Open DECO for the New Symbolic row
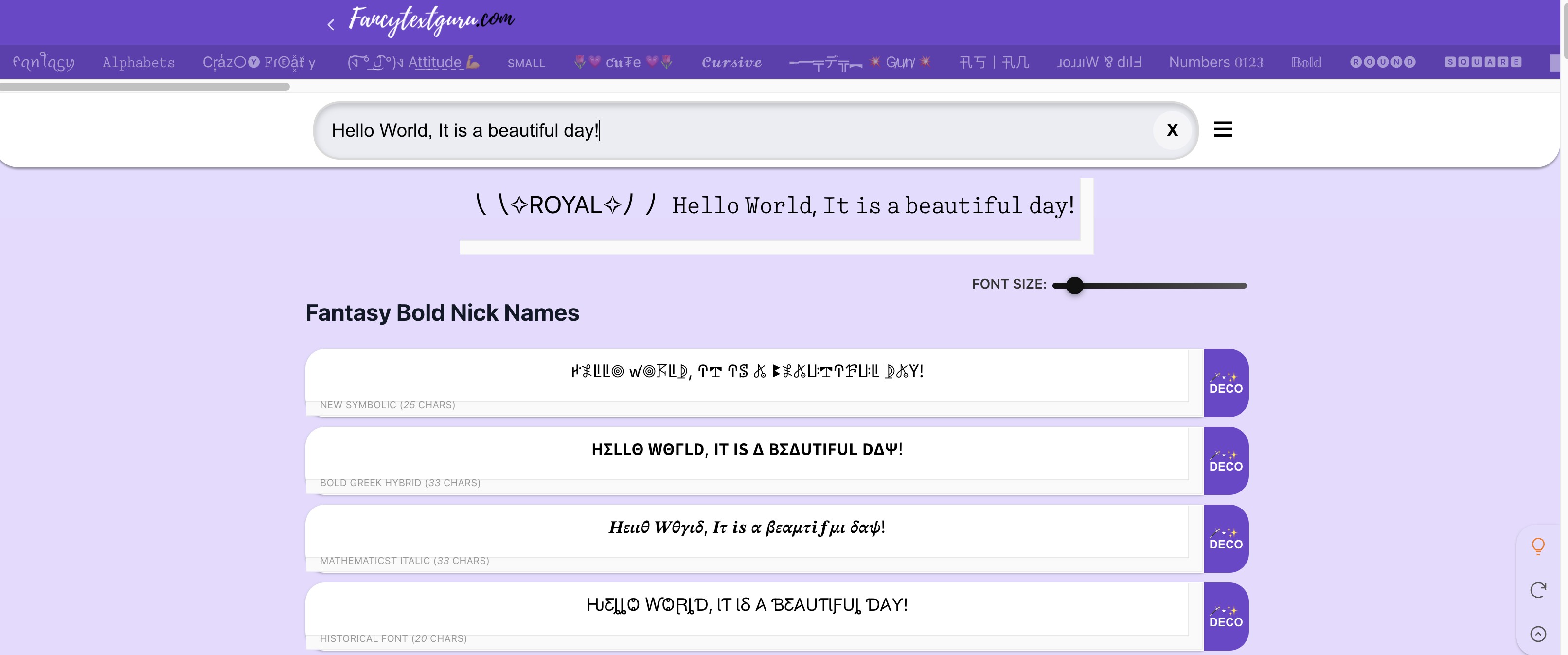This screenshot has width=1568, height=655. point(1226,382)
